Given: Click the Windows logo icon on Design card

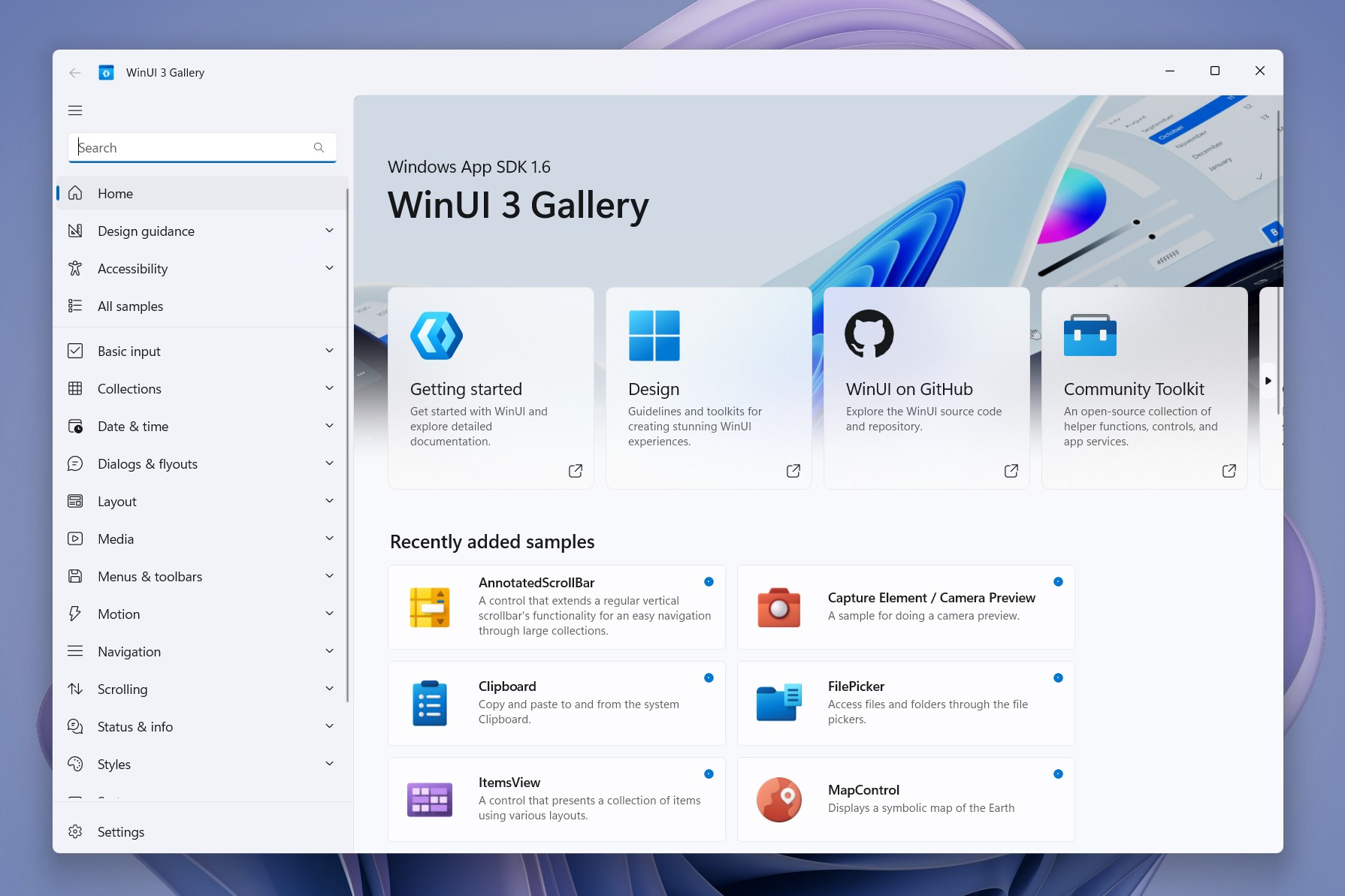Looking at the screenshot, I should coord(654,336).
